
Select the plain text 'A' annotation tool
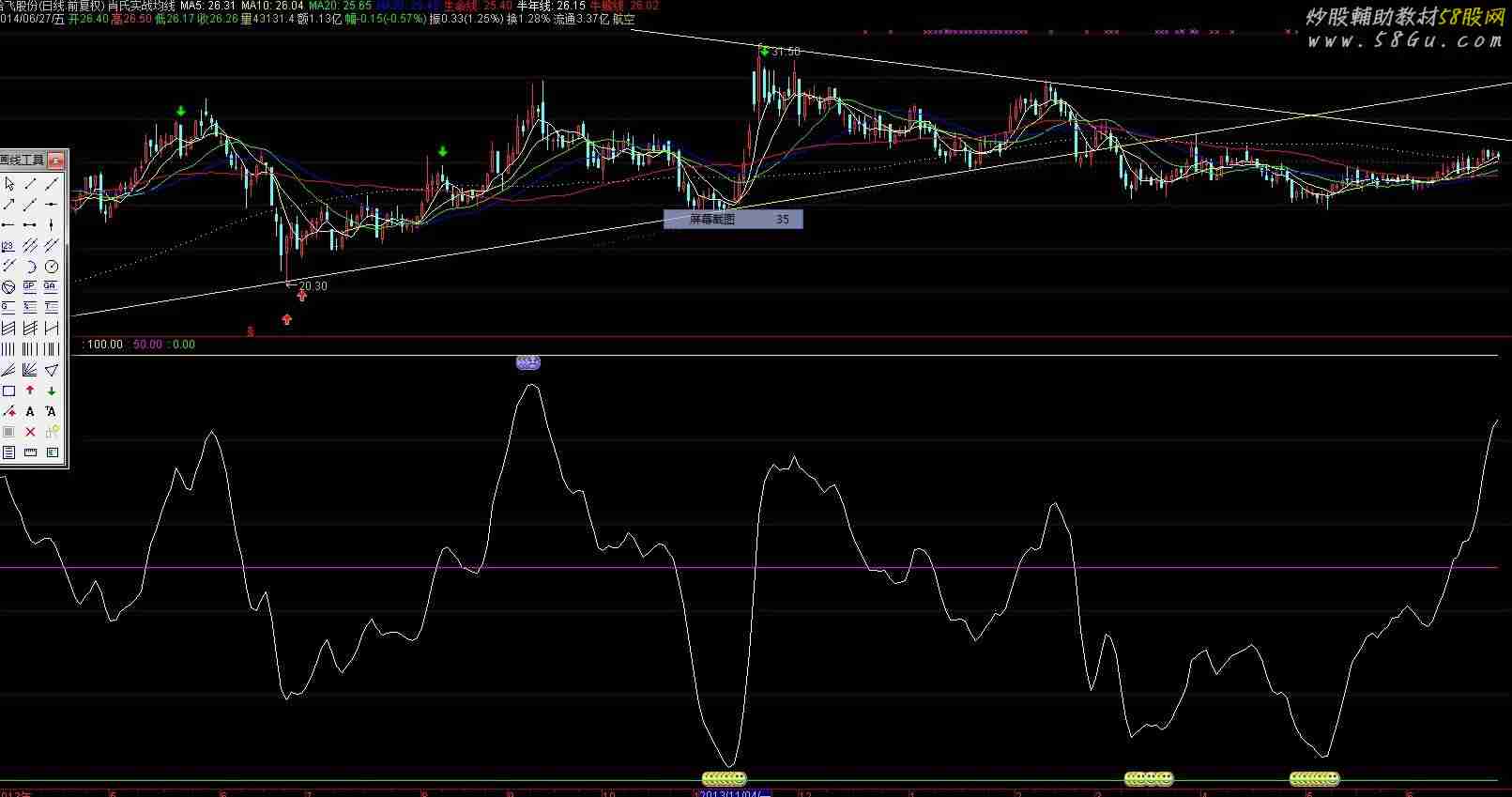[x=30, y=411]
